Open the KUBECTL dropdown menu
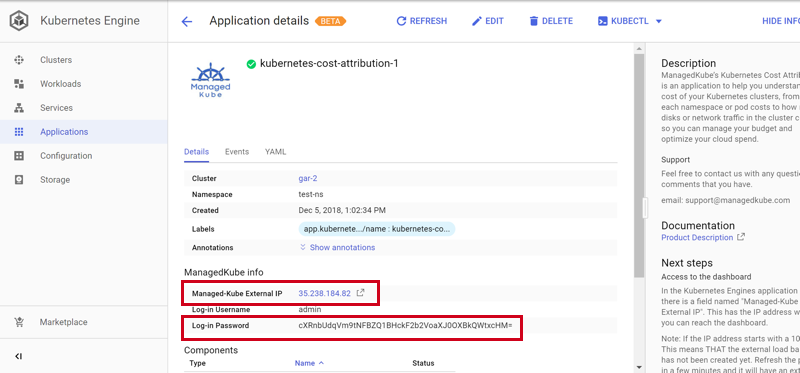The image size is (800, 373). 630,21
